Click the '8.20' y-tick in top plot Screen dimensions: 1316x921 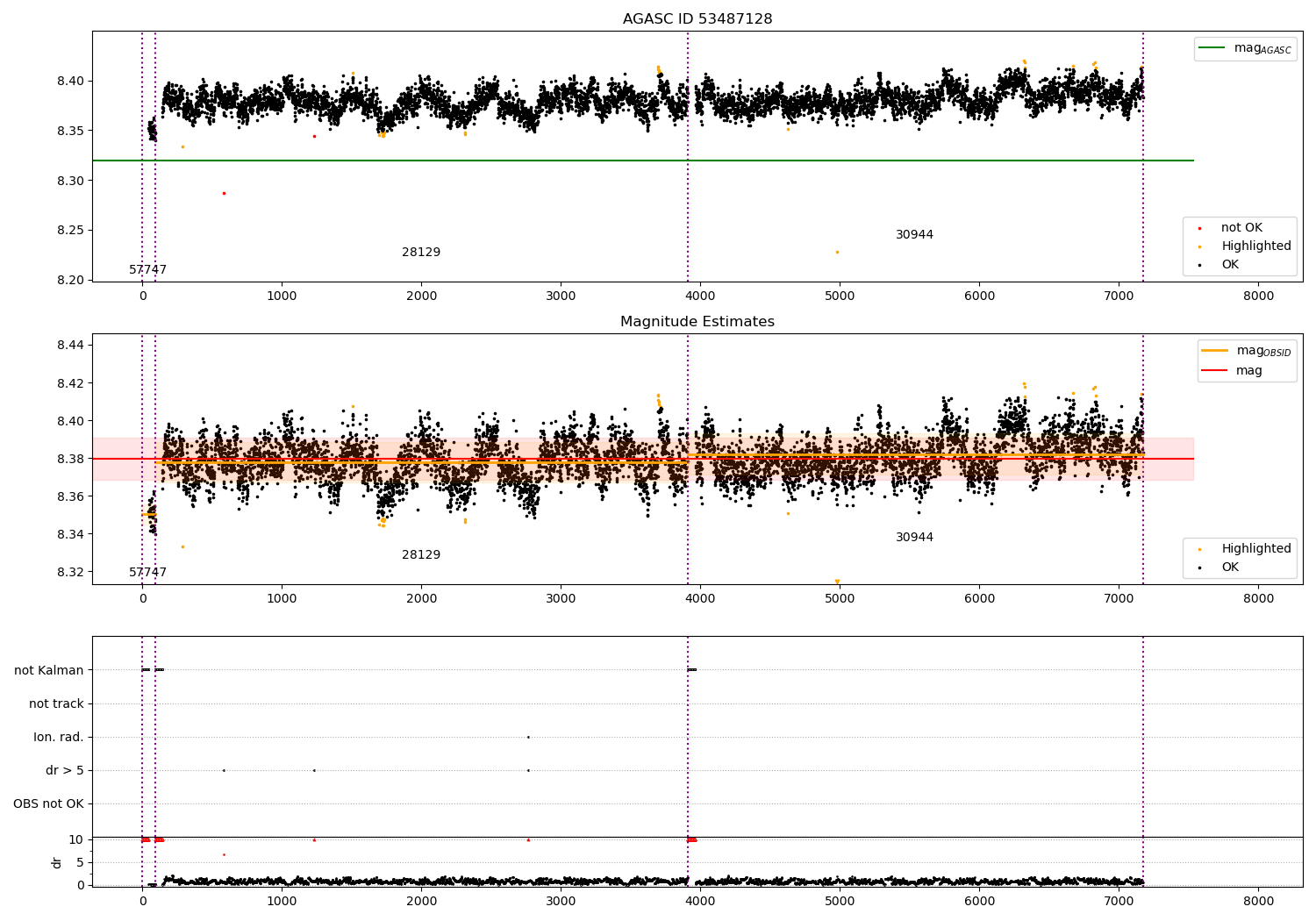click(x=71, y=281)
